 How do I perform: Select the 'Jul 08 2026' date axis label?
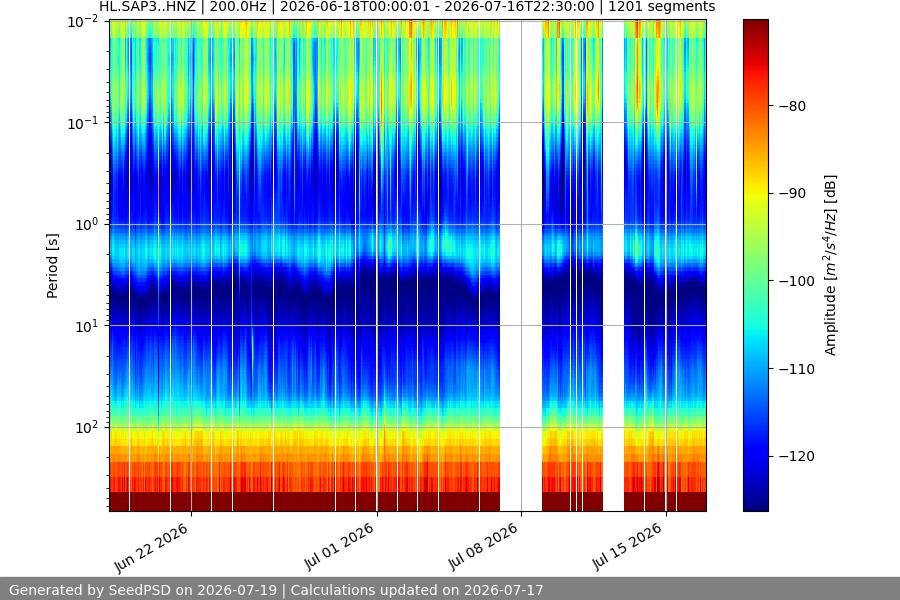483,547
